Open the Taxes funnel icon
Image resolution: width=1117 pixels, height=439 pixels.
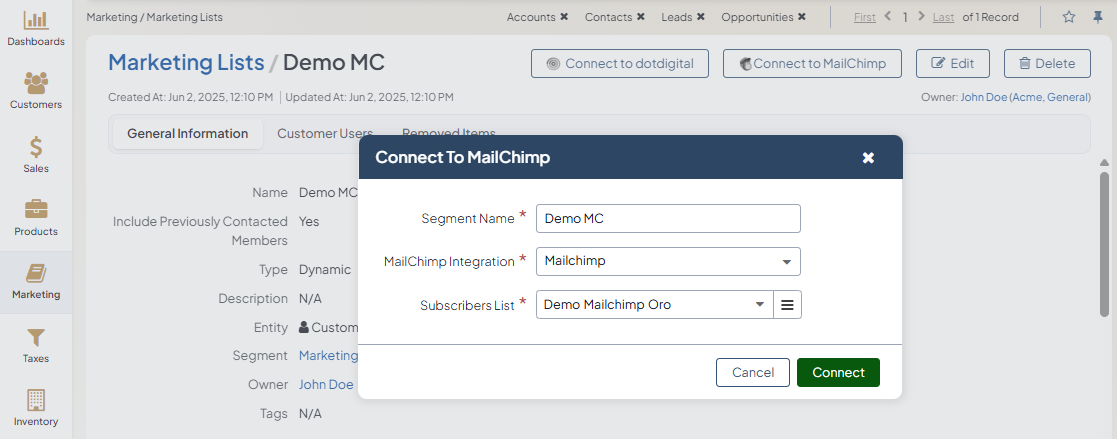36,344
